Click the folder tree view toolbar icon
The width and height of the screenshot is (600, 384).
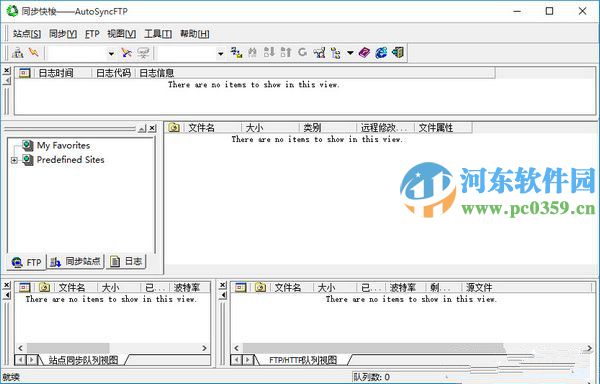click(336, 52)
